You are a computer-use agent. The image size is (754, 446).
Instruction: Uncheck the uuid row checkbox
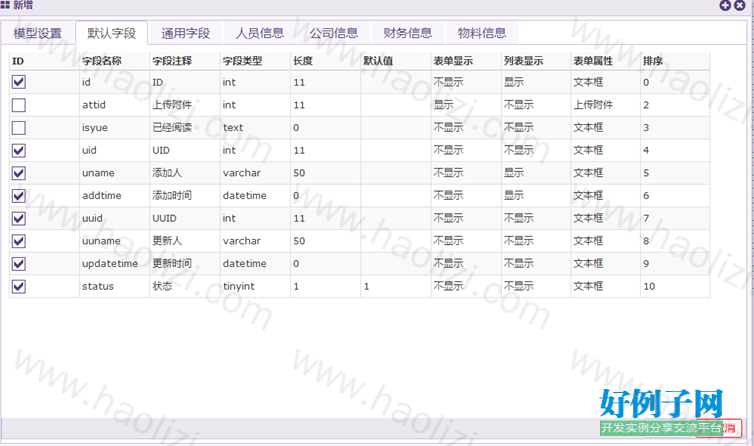tap(19, 218)
